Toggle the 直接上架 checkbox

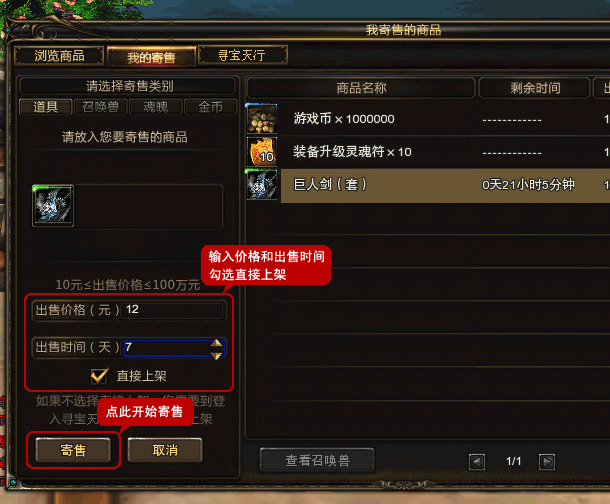(99, 376)
